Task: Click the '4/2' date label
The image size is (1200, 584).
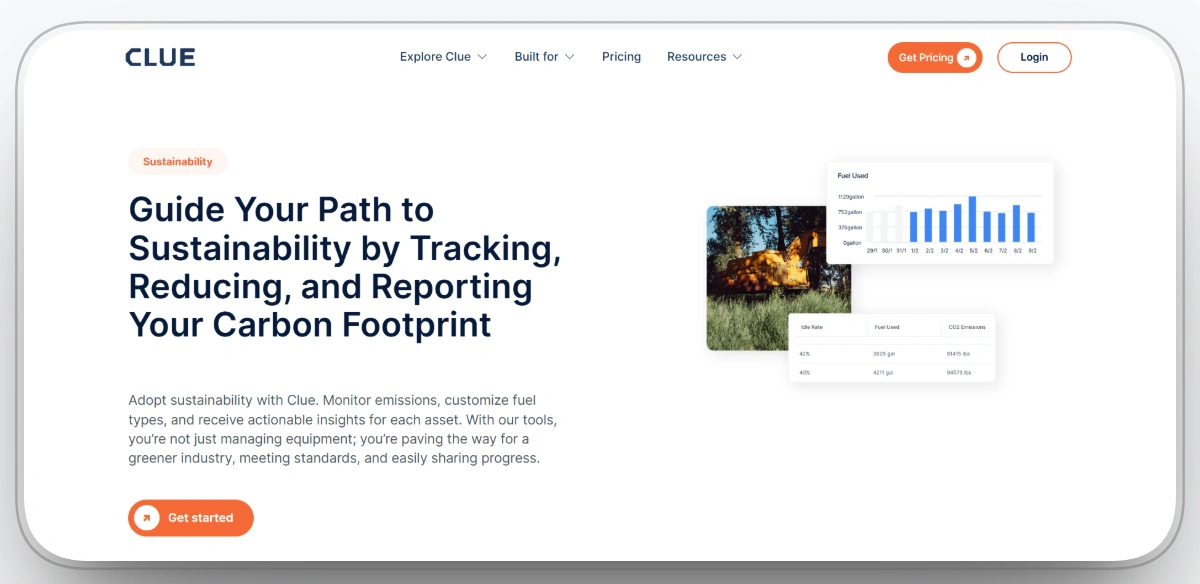Action: point(959,251)
